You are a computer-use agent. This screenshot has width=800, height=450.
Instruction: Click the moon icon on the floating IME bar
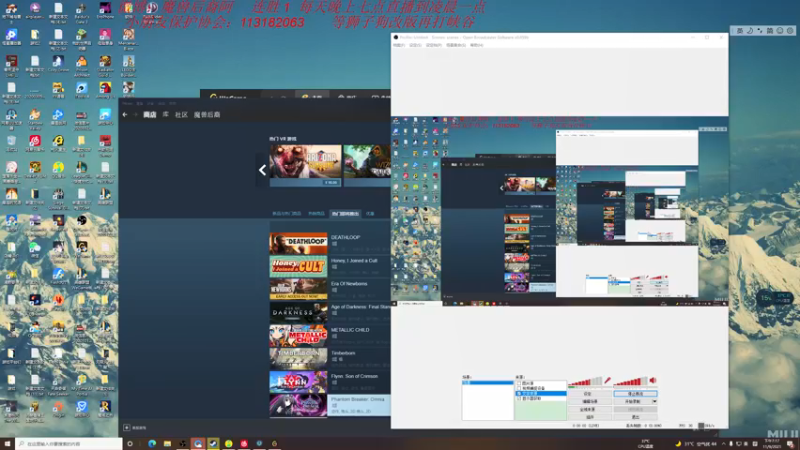tap(749, 31)
